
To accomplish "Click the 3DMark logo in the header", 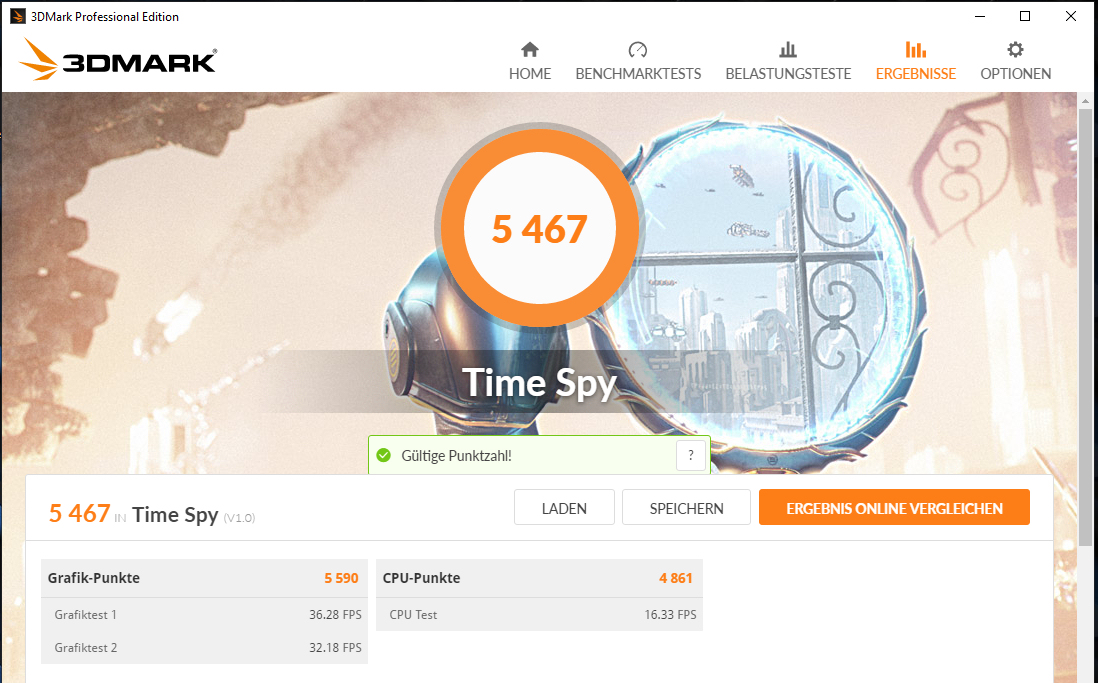I will [118, 60].
